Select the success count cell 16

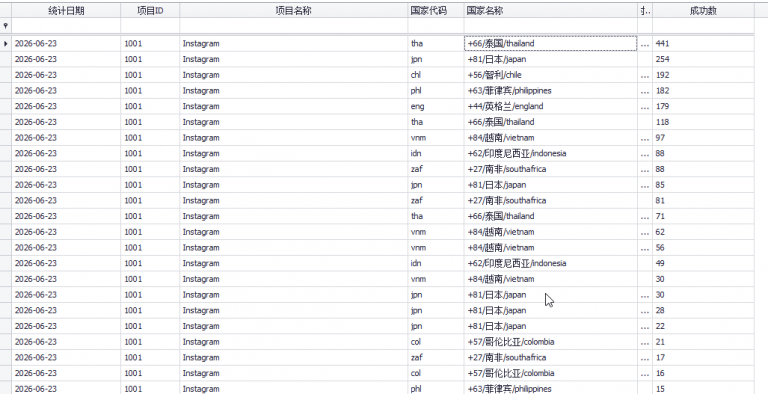pos(703,373)
